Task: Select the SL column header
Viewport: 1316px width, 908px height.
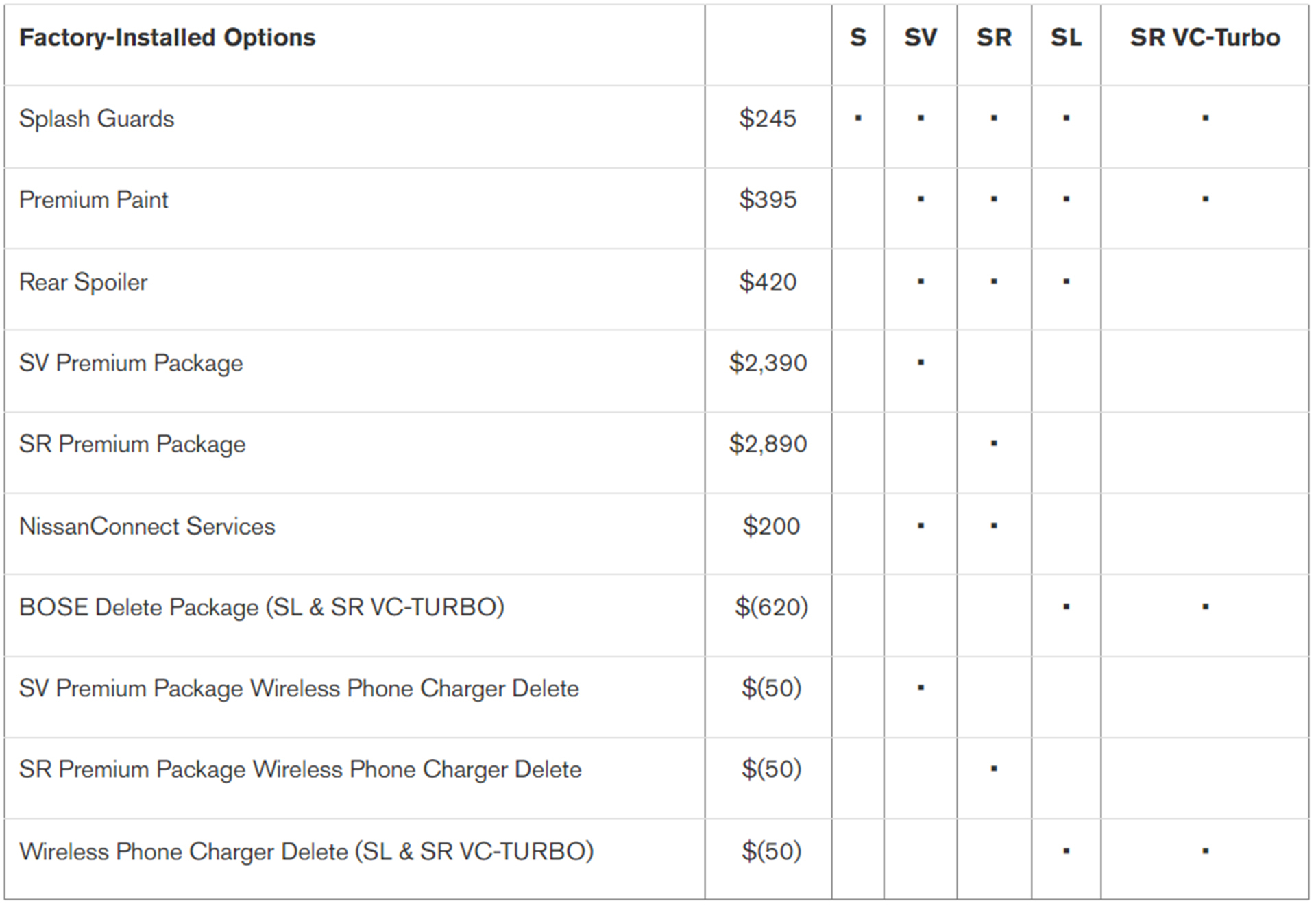Action: (x=1066, y=38)
